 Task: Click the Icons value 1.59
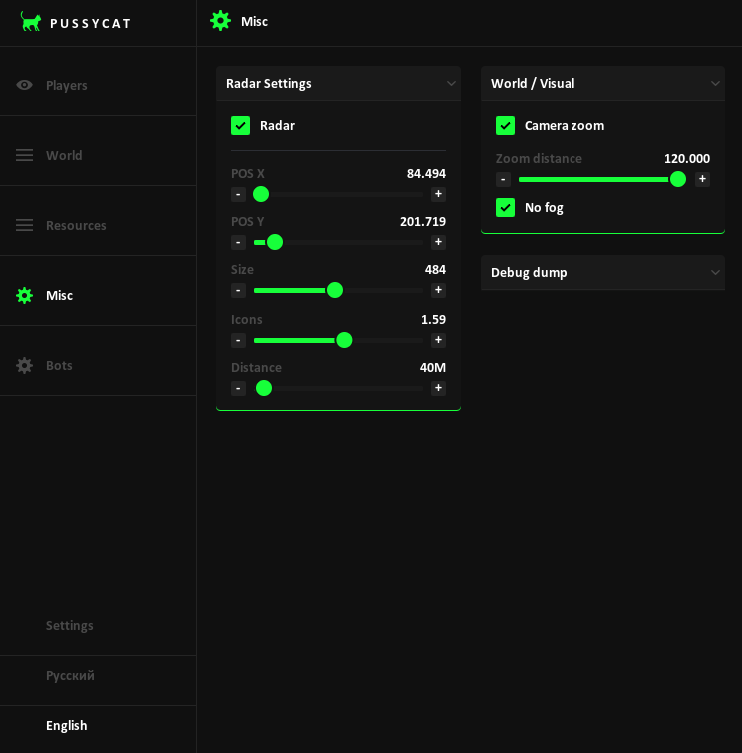pyautogui.click(x=433, y=319)
